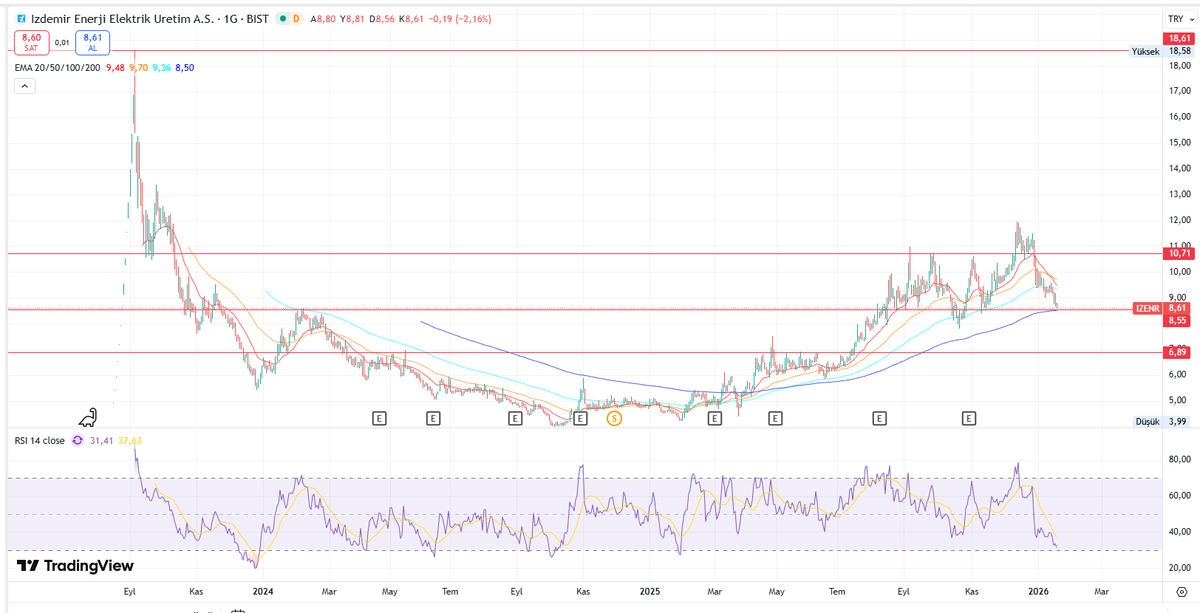Click the 2025 label on time axis
The image size is (1200, 613).
pos(650,592)
